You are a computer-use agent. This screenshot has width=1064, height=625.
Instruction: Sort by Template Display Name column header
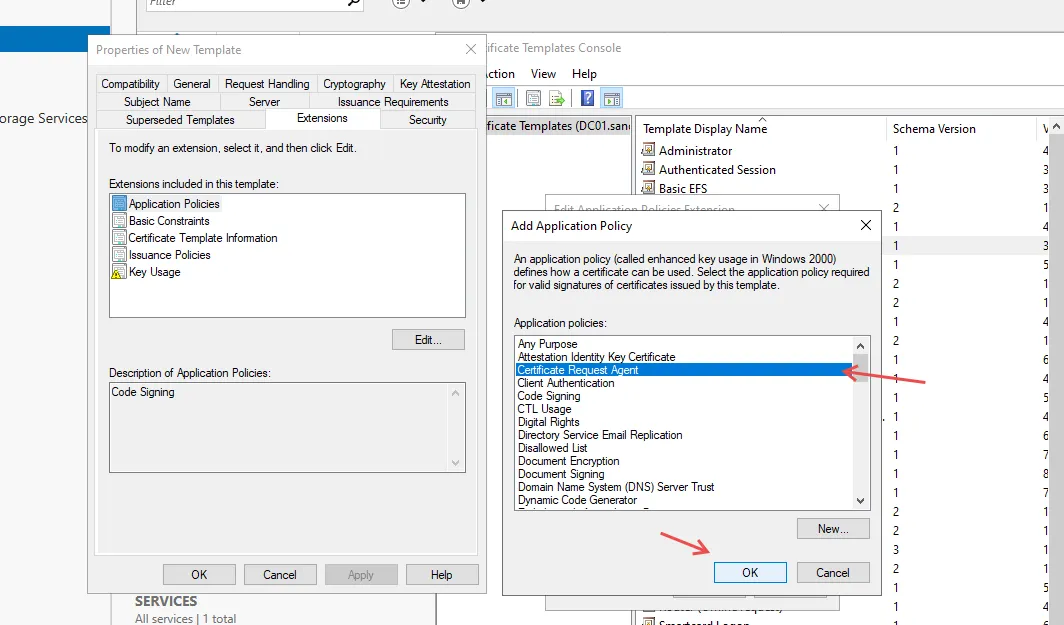[705, 129]
